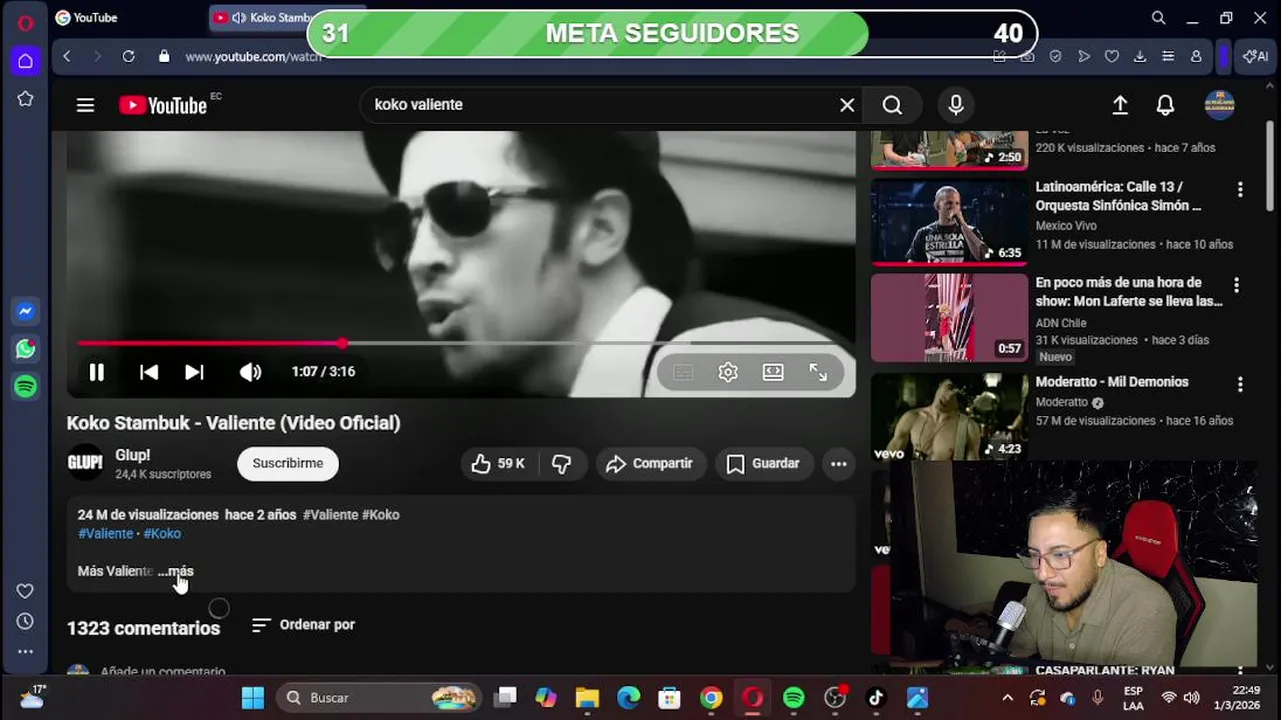The height and width of the screenshot is (720, 1281).
Task: Open the sidebar history clock icon
Action: 25,621
